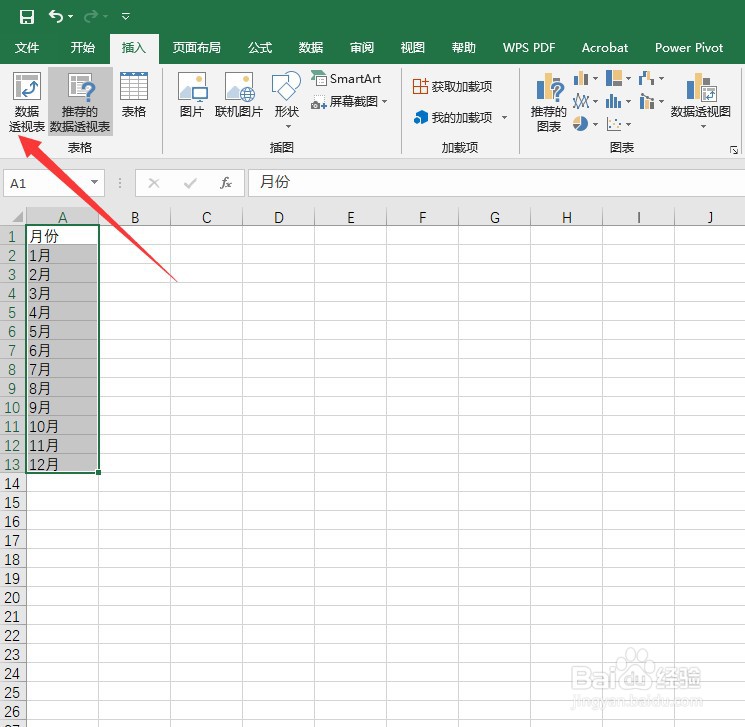Switch to the 数据 Data tab
Viewport: 745px width, 727px height.
(x=310, y=48)
